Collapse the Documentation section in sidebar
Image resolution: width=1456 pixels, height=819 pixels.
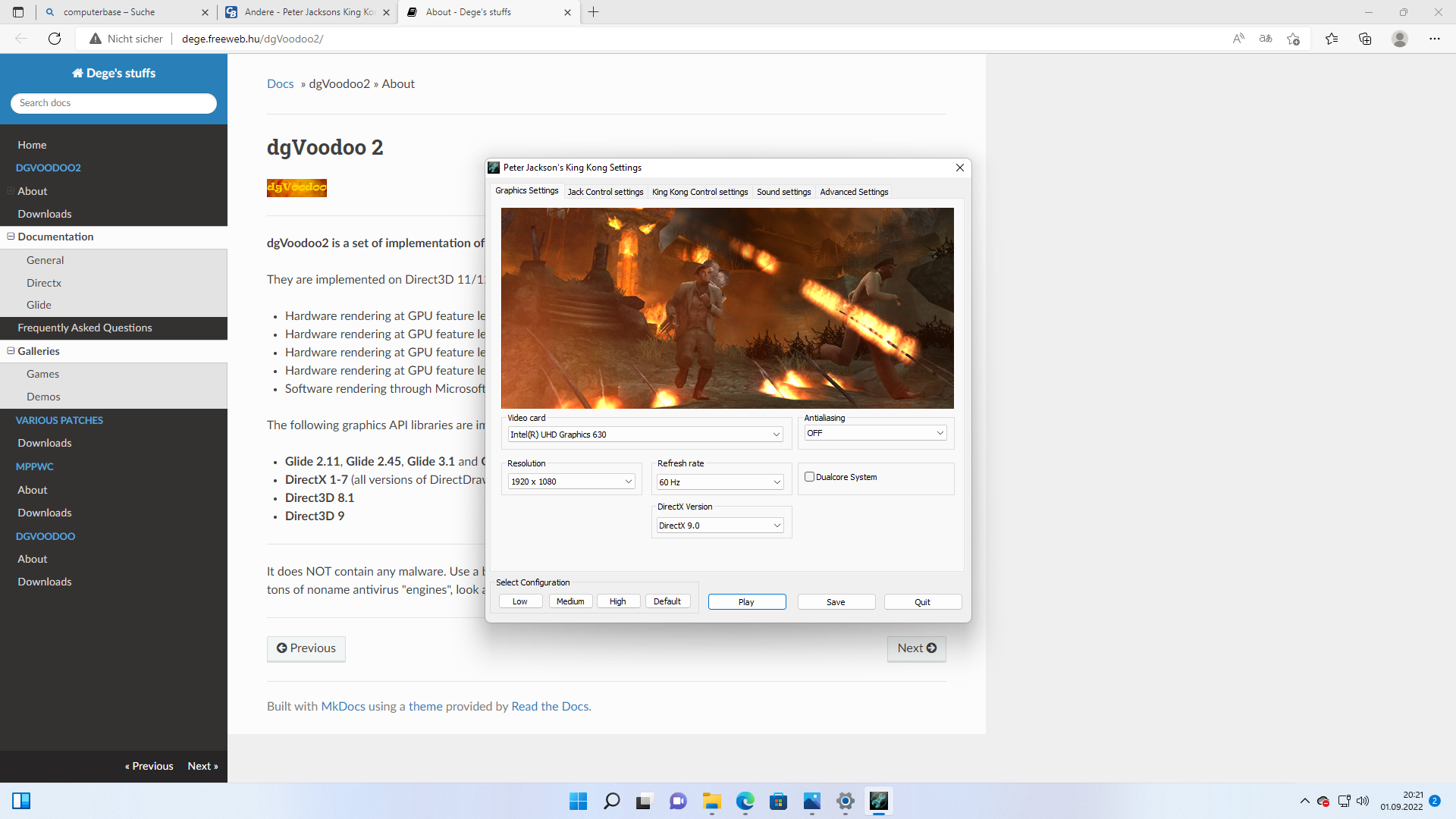point(11,237)
